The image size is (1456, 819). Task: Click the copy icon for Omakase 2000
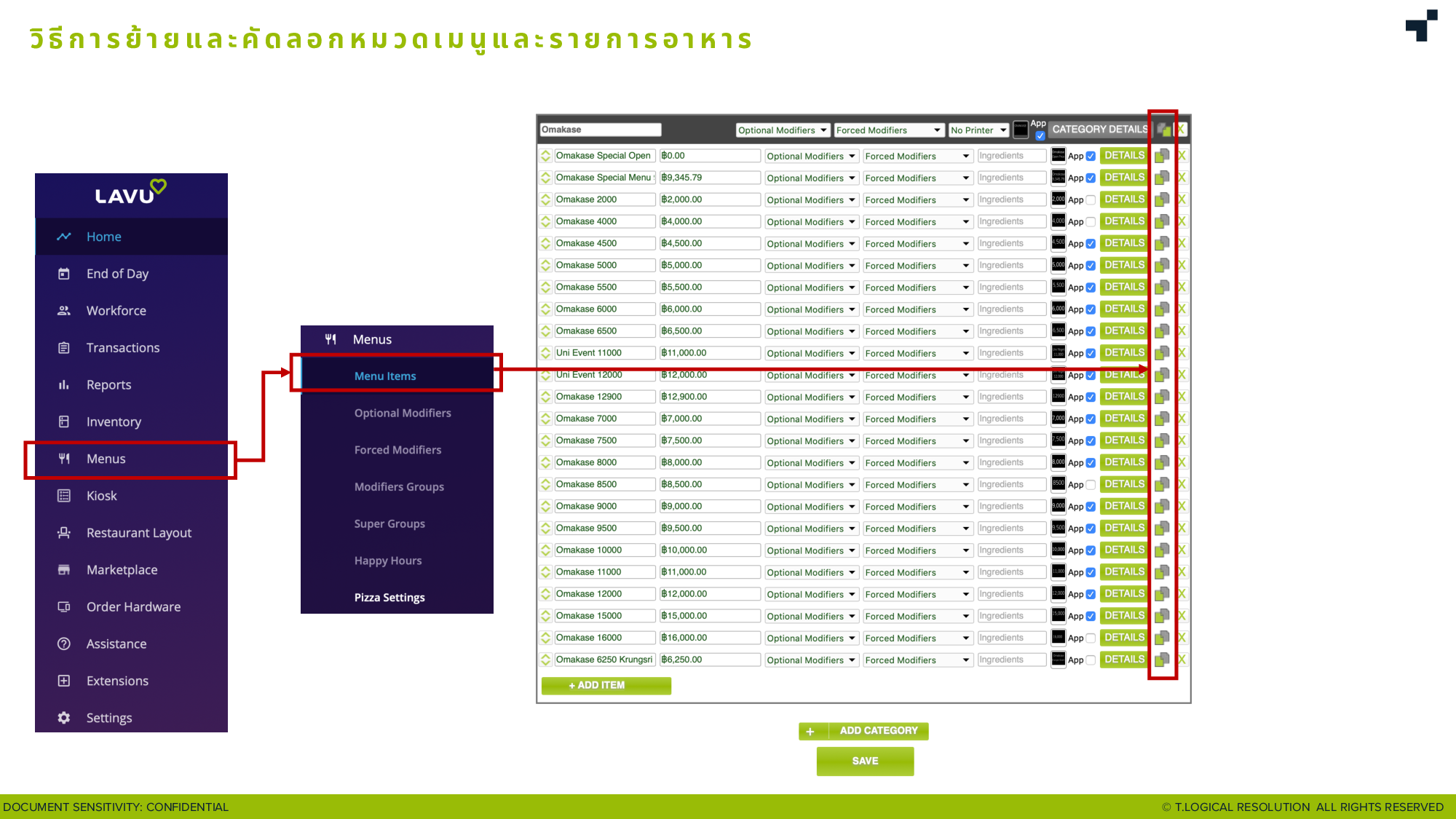click(x=1162, y=199)
